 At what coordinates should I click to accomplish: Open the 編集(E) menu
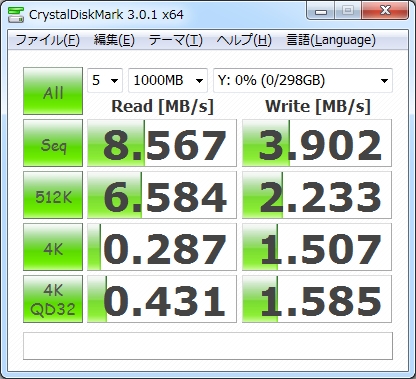click(114, 40)
